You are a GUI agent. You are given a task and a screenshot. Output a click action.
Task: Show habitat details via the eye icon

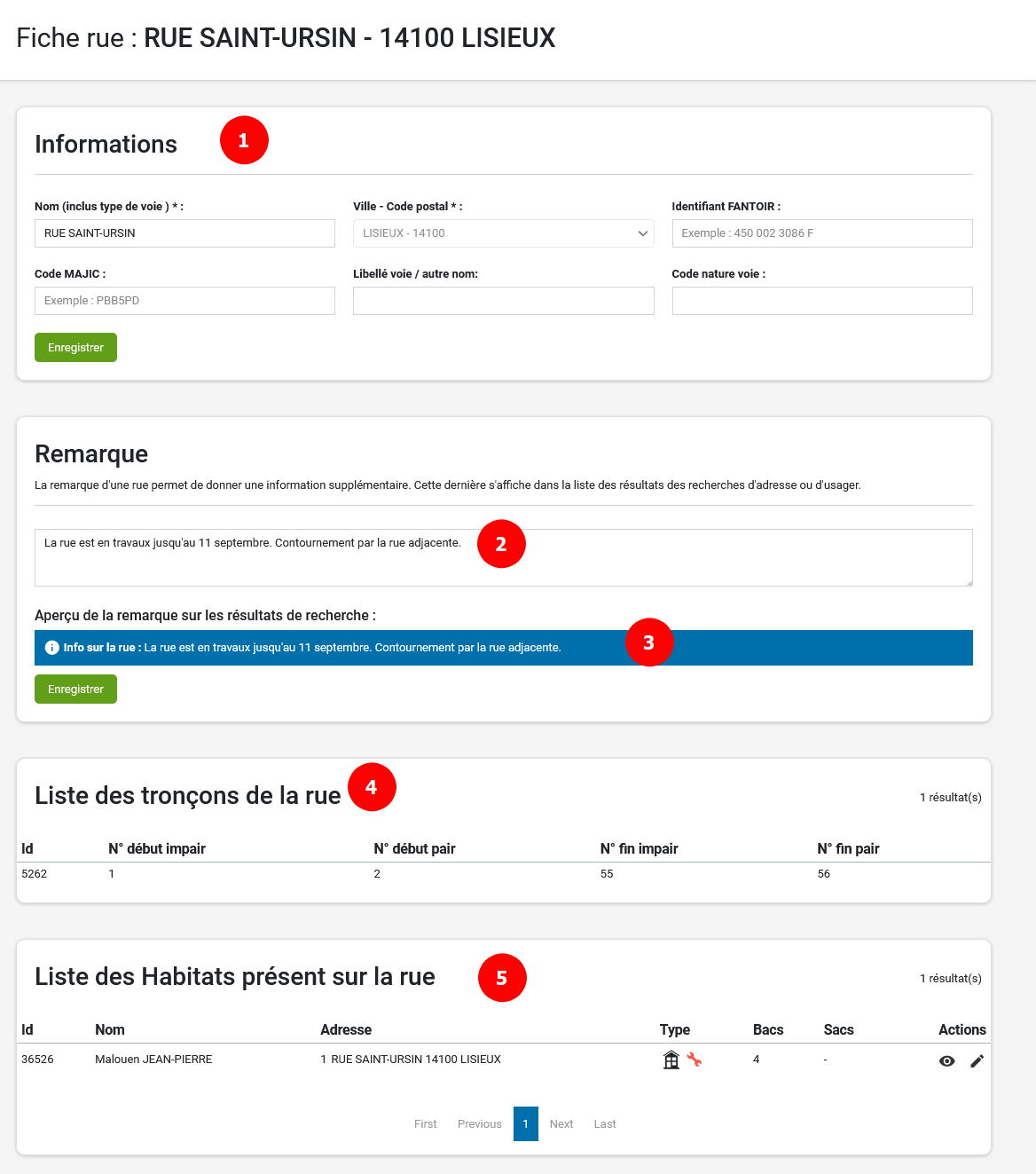946,1060
